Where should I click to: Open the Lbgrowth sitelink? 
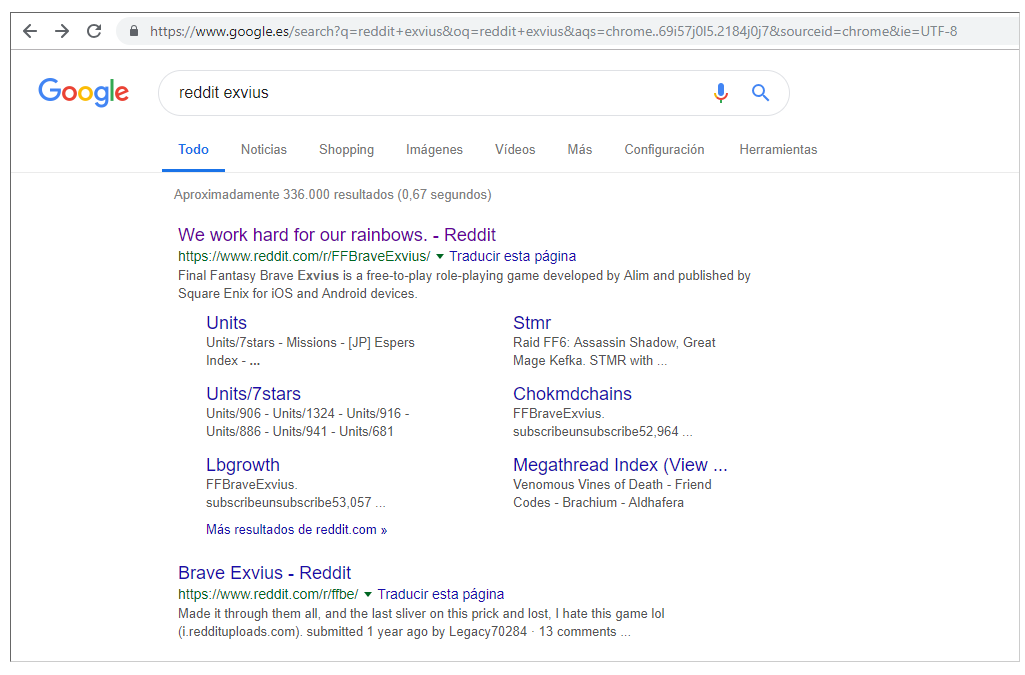243,465
